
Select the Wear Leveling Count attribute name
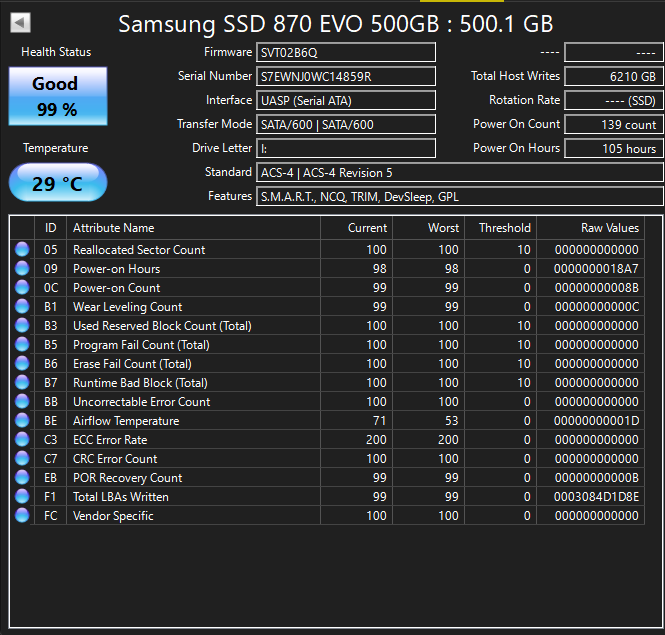pos(128,306)
